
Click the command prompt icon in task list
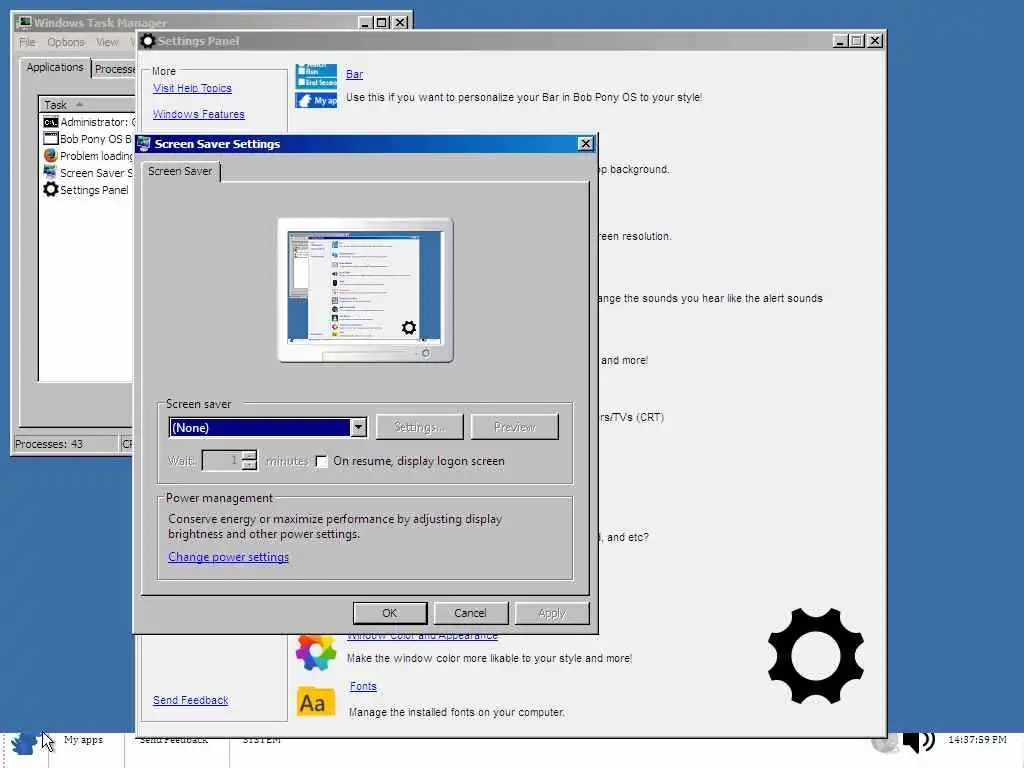[50, 122]
